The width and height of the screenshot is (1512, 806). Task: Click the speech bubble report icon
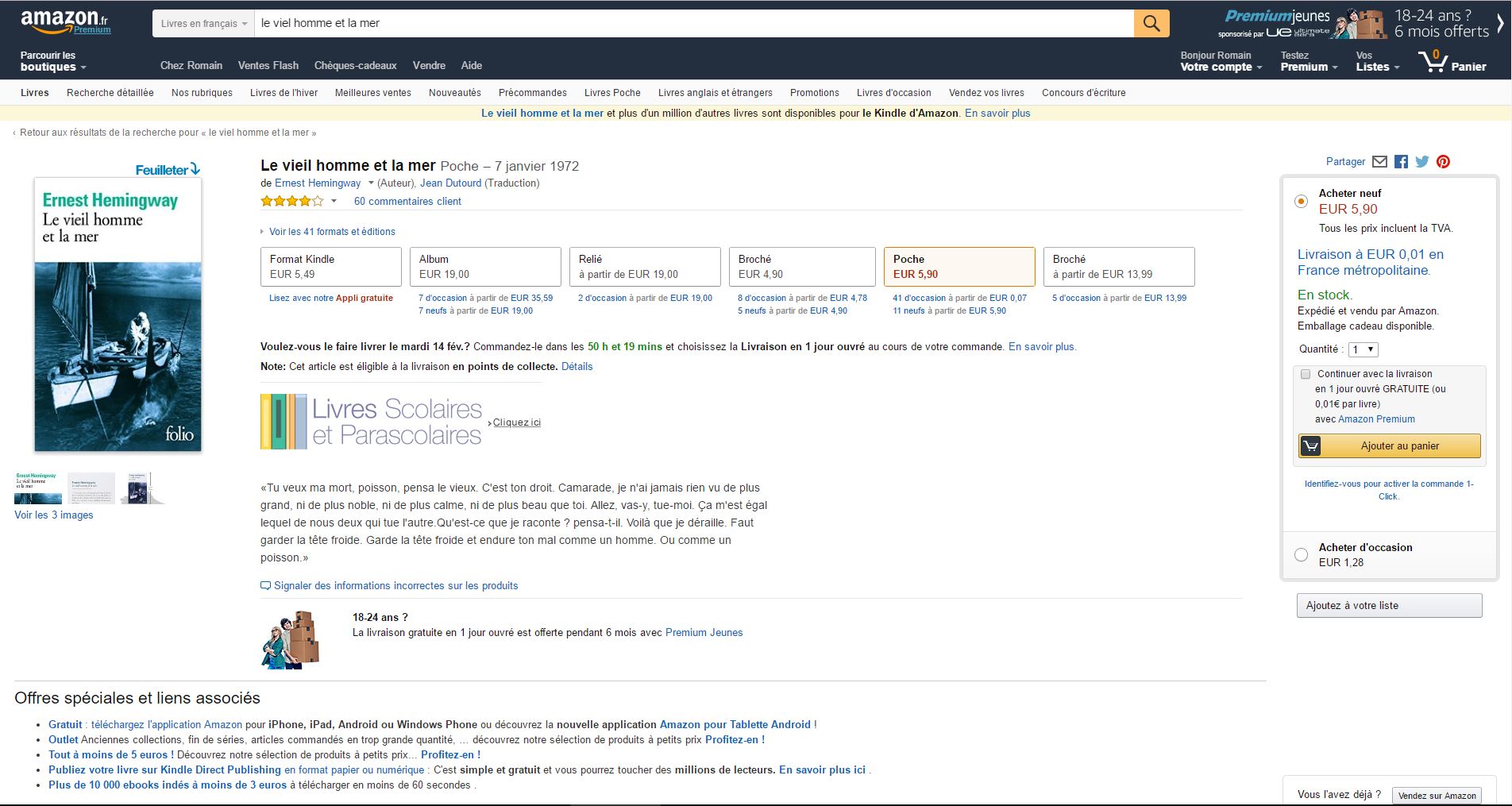pos(265,586)
